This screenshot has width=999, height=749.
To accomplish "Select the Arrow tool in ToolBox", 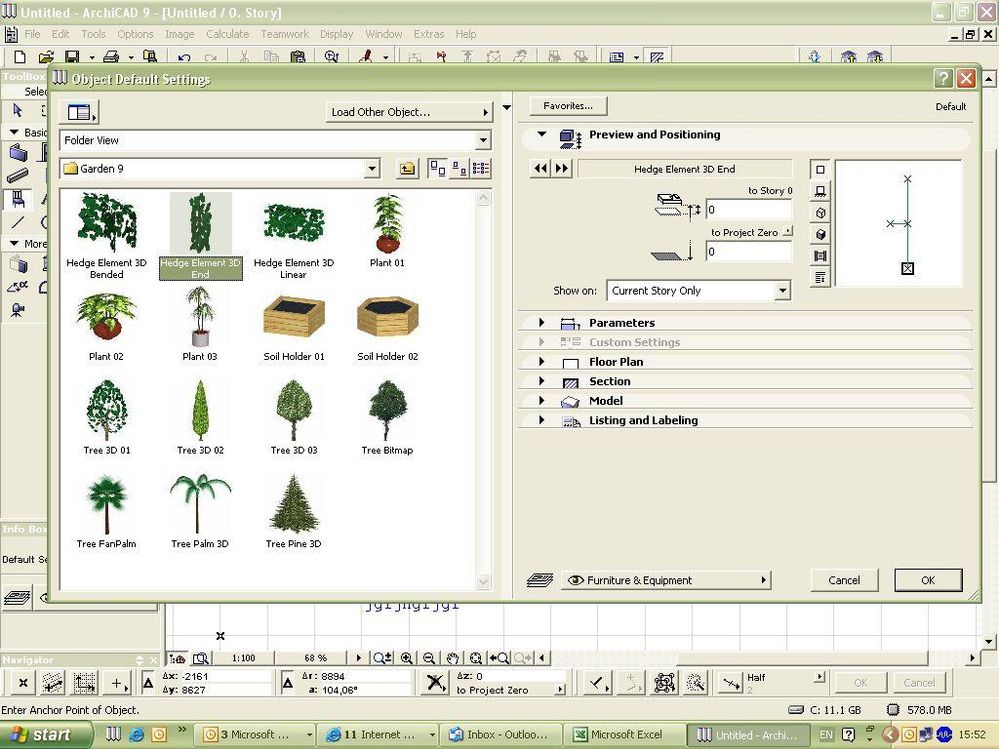I will pos(18,111).
